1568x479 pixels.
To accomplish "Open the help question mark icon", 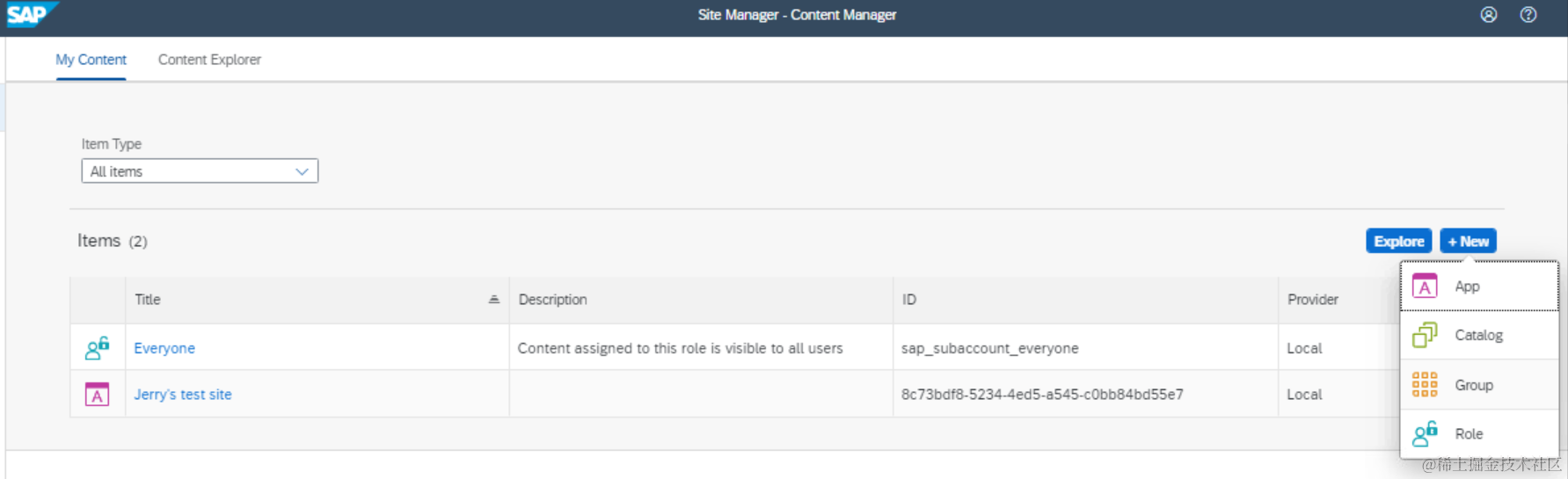I will [1528, 14].
